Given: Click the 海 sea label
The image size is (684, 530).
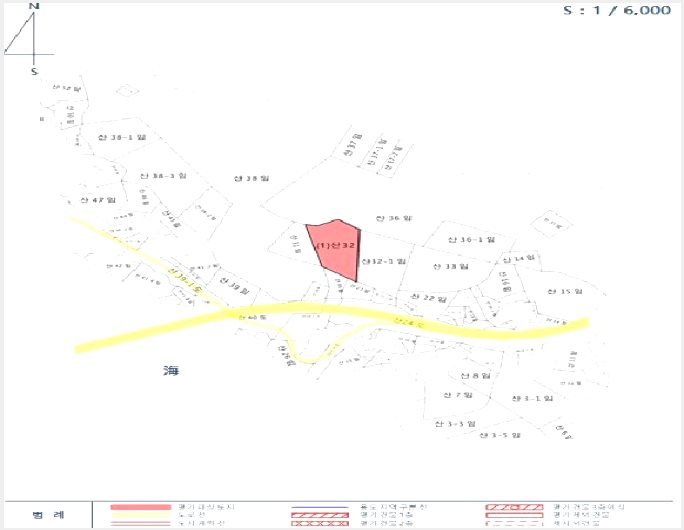Looking at the screenshot, I should point(171,371).
